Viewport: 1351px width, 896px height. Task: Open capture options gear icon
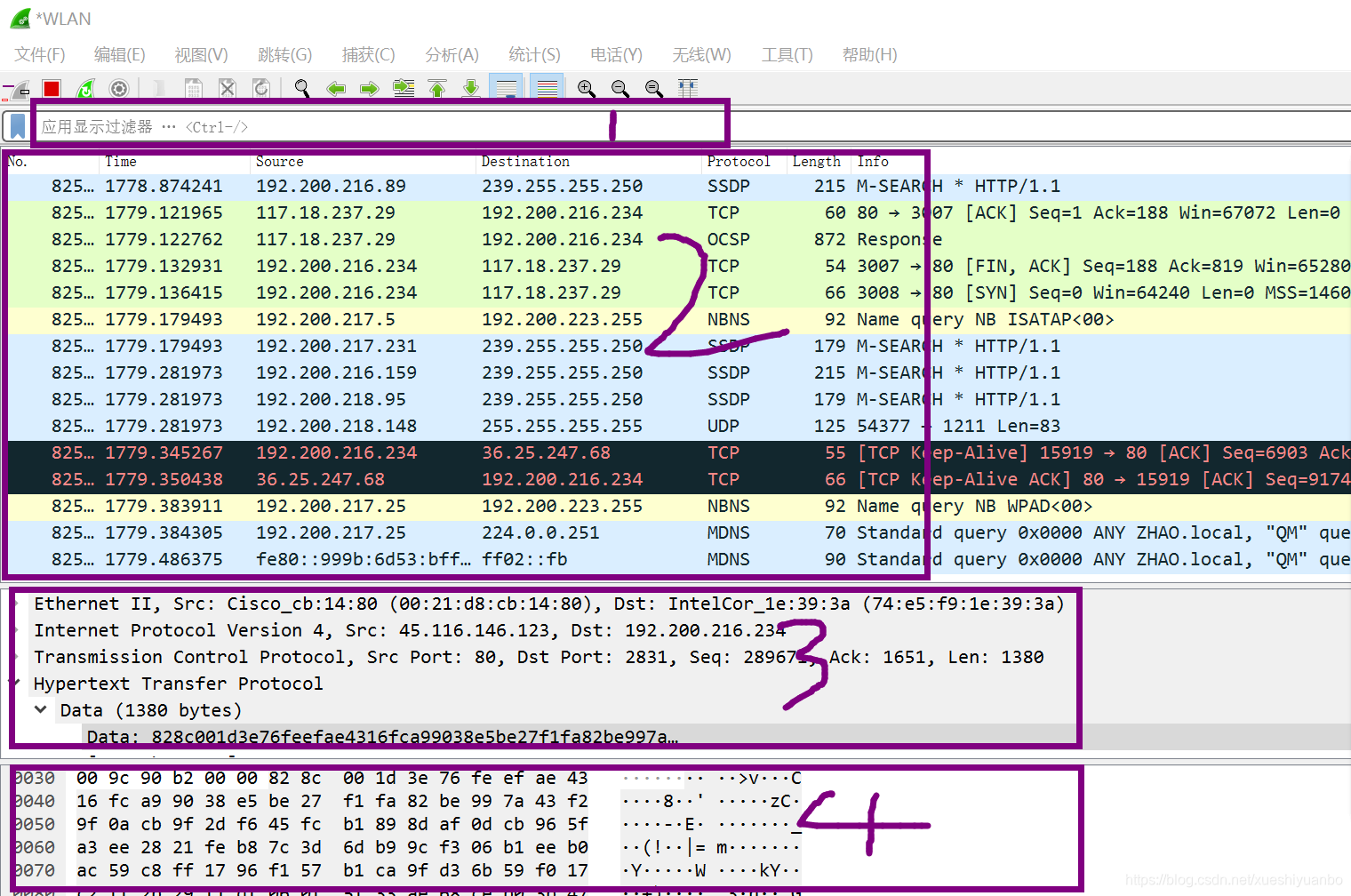tap(119, 88)
